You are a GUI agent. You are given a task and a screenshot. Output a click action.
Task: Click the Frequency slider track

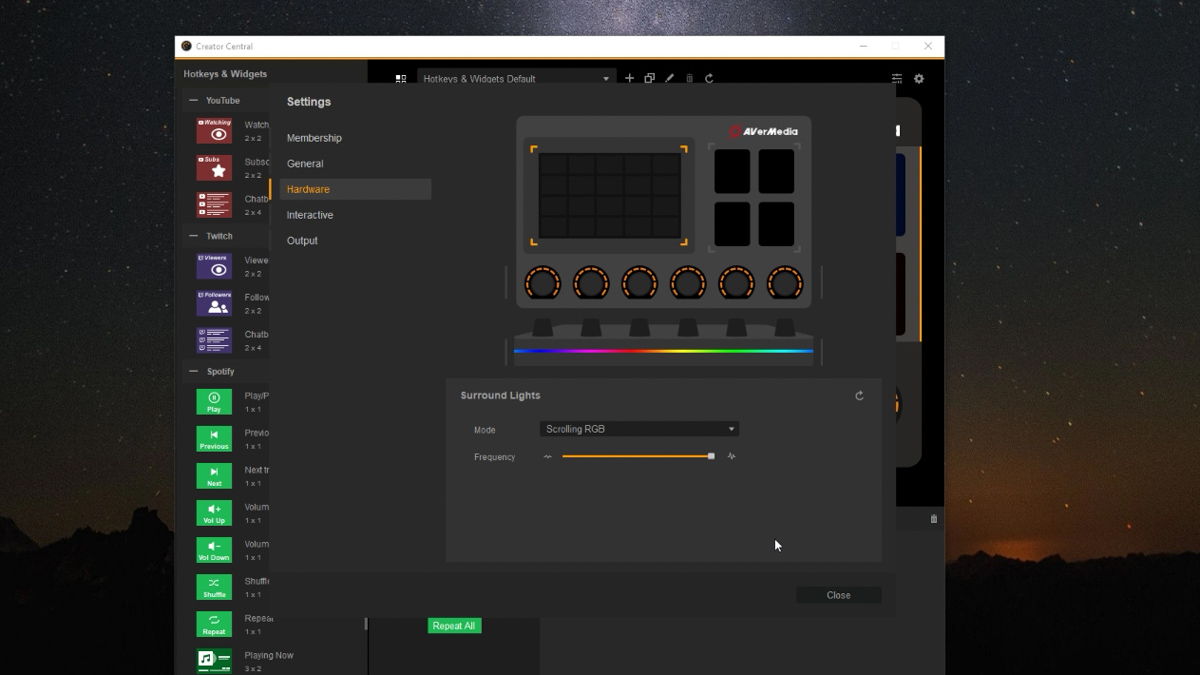pyautogui.click(x=638, y=456)
